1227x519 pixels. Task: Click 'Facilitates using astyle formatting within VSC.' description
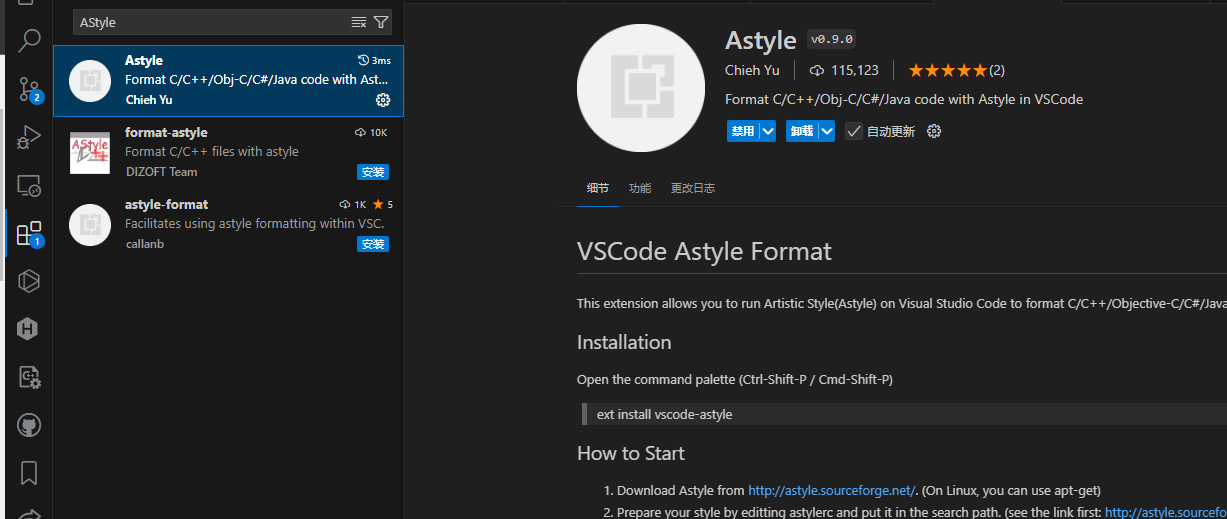point(255,224)
